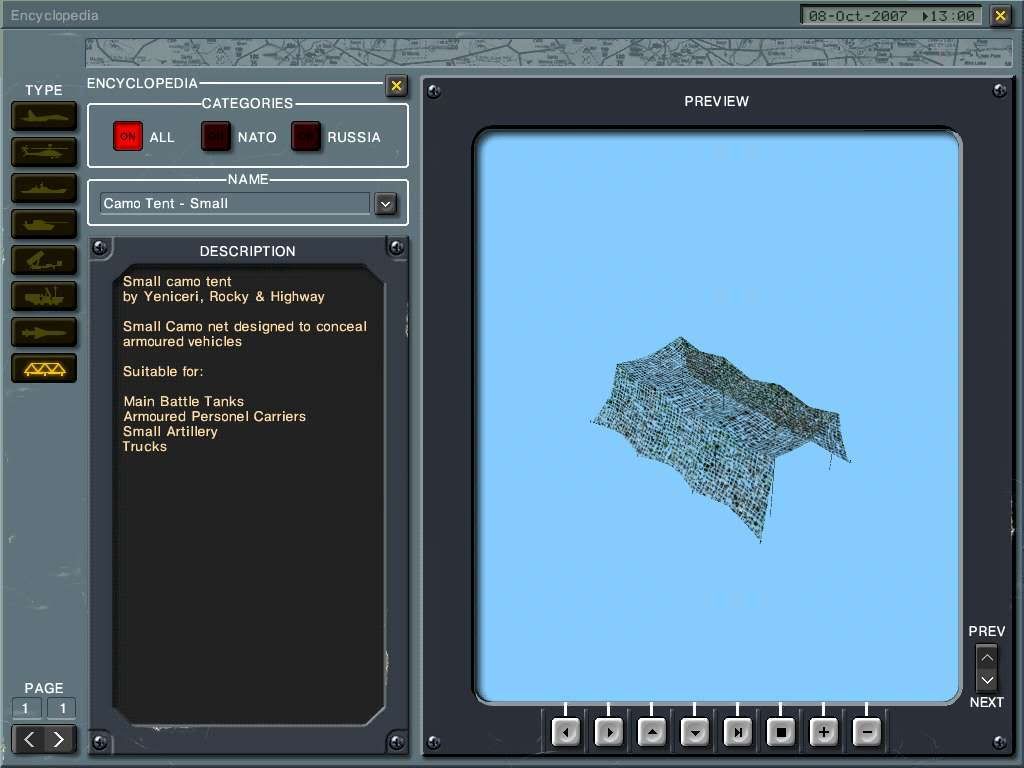1024x768 pixels.
Task: Click the PREVIEW panel header
Action: coord(716,101)
